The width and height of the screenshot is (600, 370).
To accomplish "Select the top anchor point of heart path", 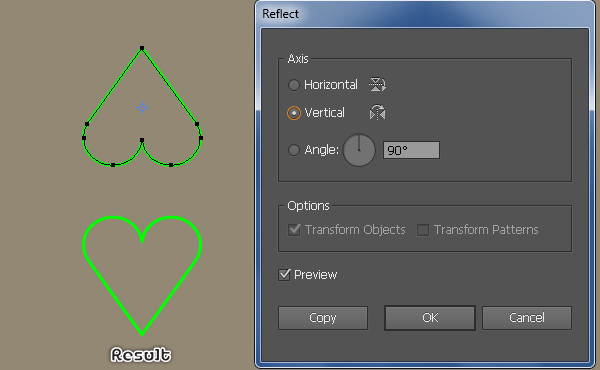I will pos(142,48).
